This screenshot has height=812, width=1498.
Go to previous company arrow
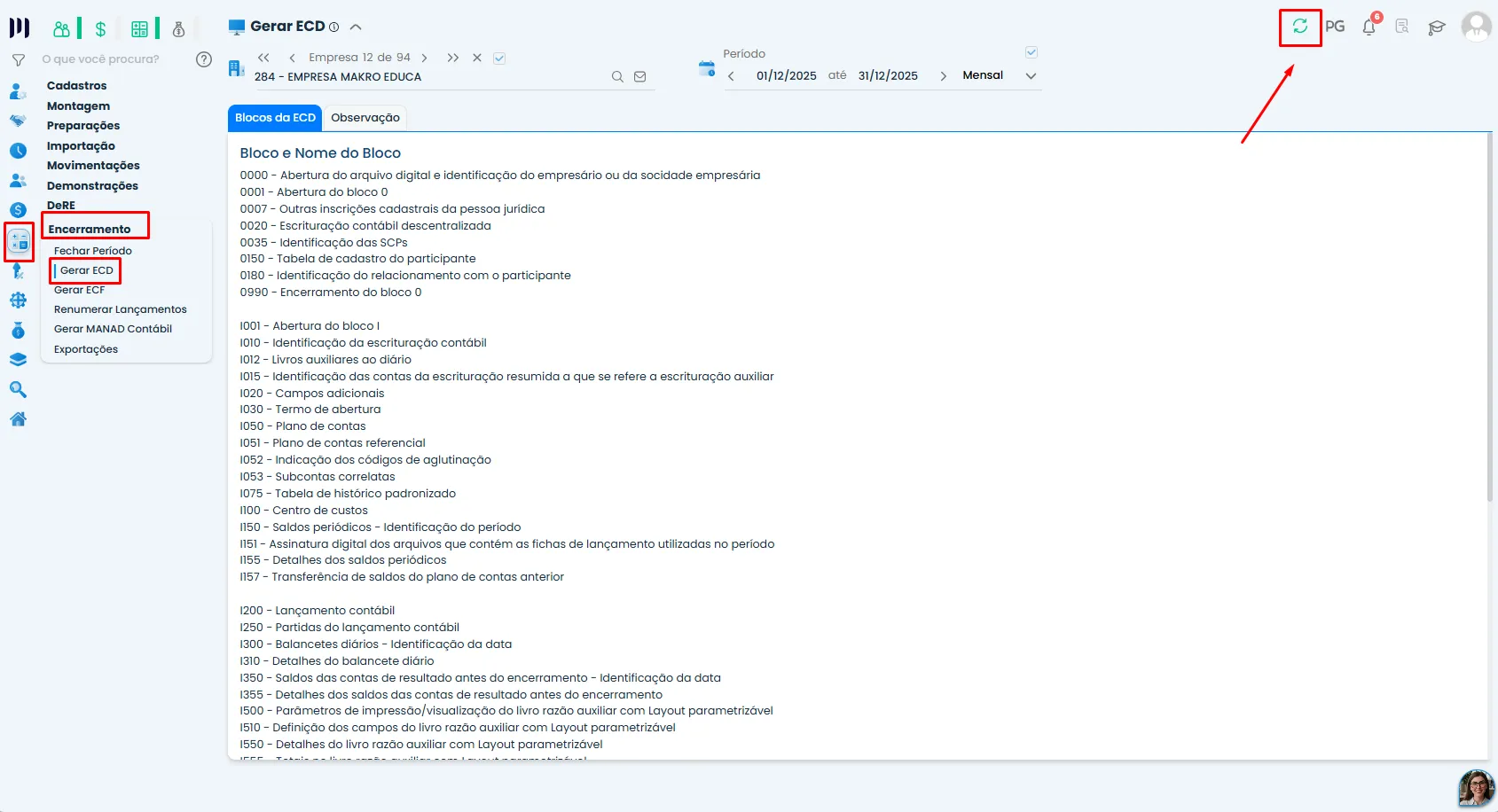tap(292, 59)
